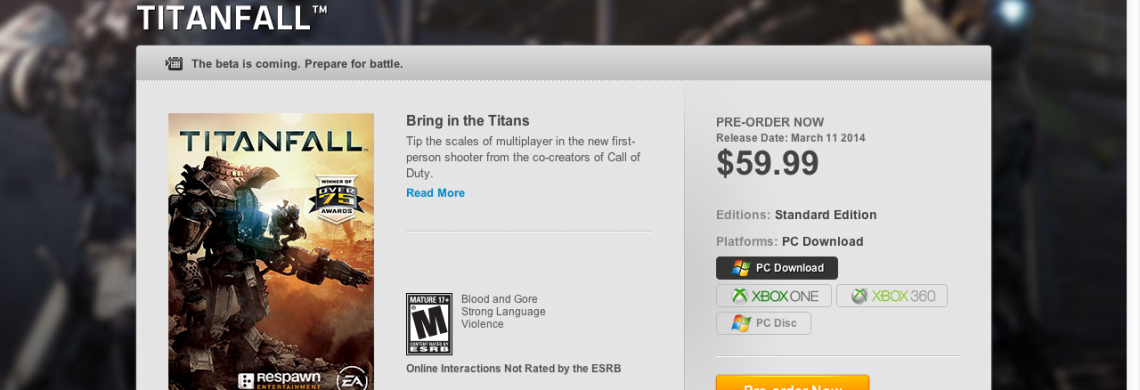The height and width of the screenshot is (390, 1140).
Task: Click the ESRB Mature 17+ rating icon
Action: (x=429, y=324)
